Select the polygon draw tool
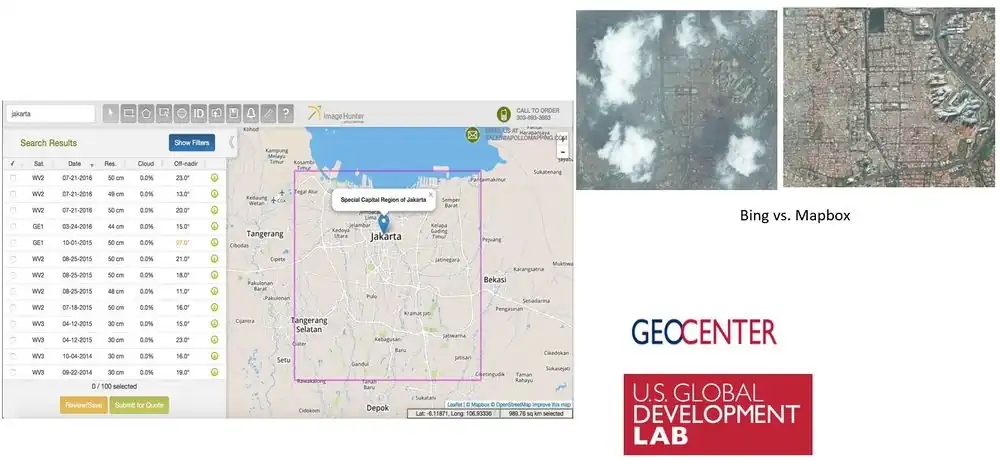The width and height of the screenshot is (1000, 460). click(146, 114)
